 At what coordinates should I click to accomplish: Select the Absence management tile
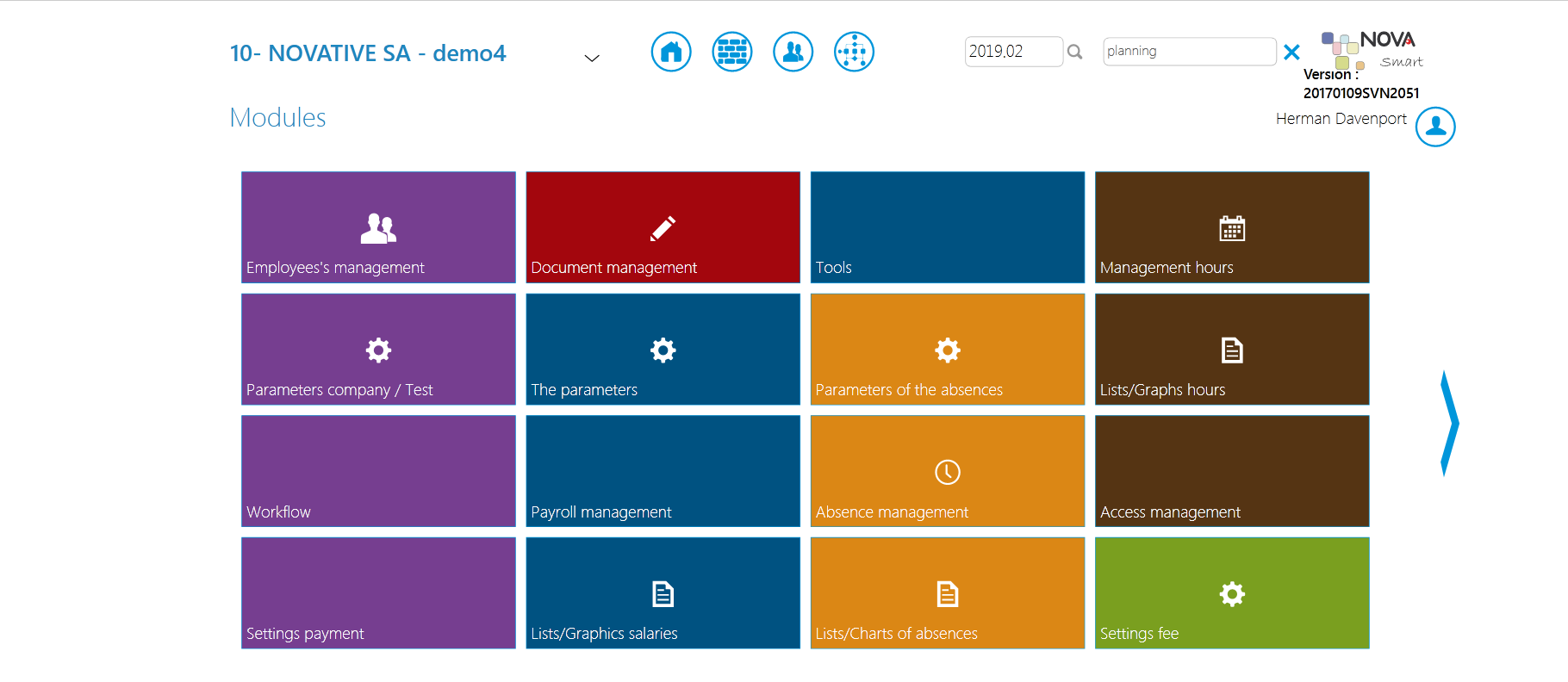pos(947,471)
